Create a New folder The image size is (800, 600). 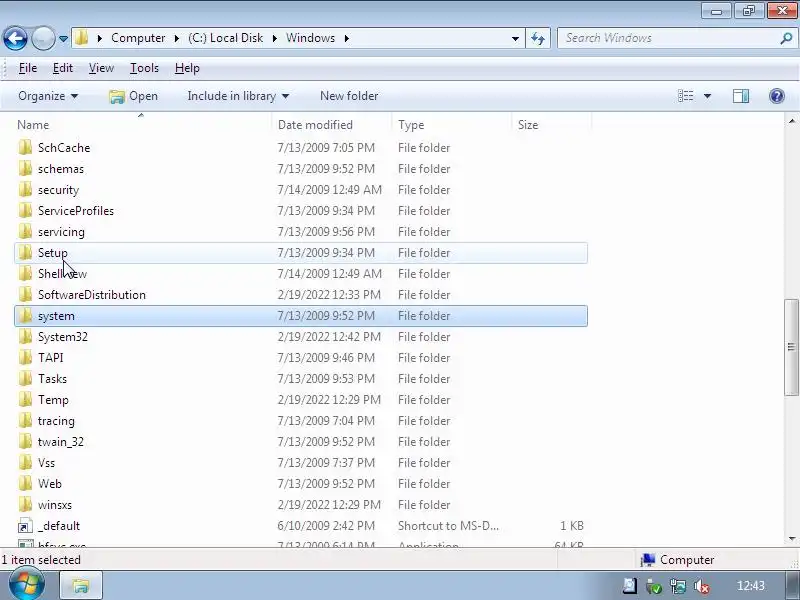[349, 96]
